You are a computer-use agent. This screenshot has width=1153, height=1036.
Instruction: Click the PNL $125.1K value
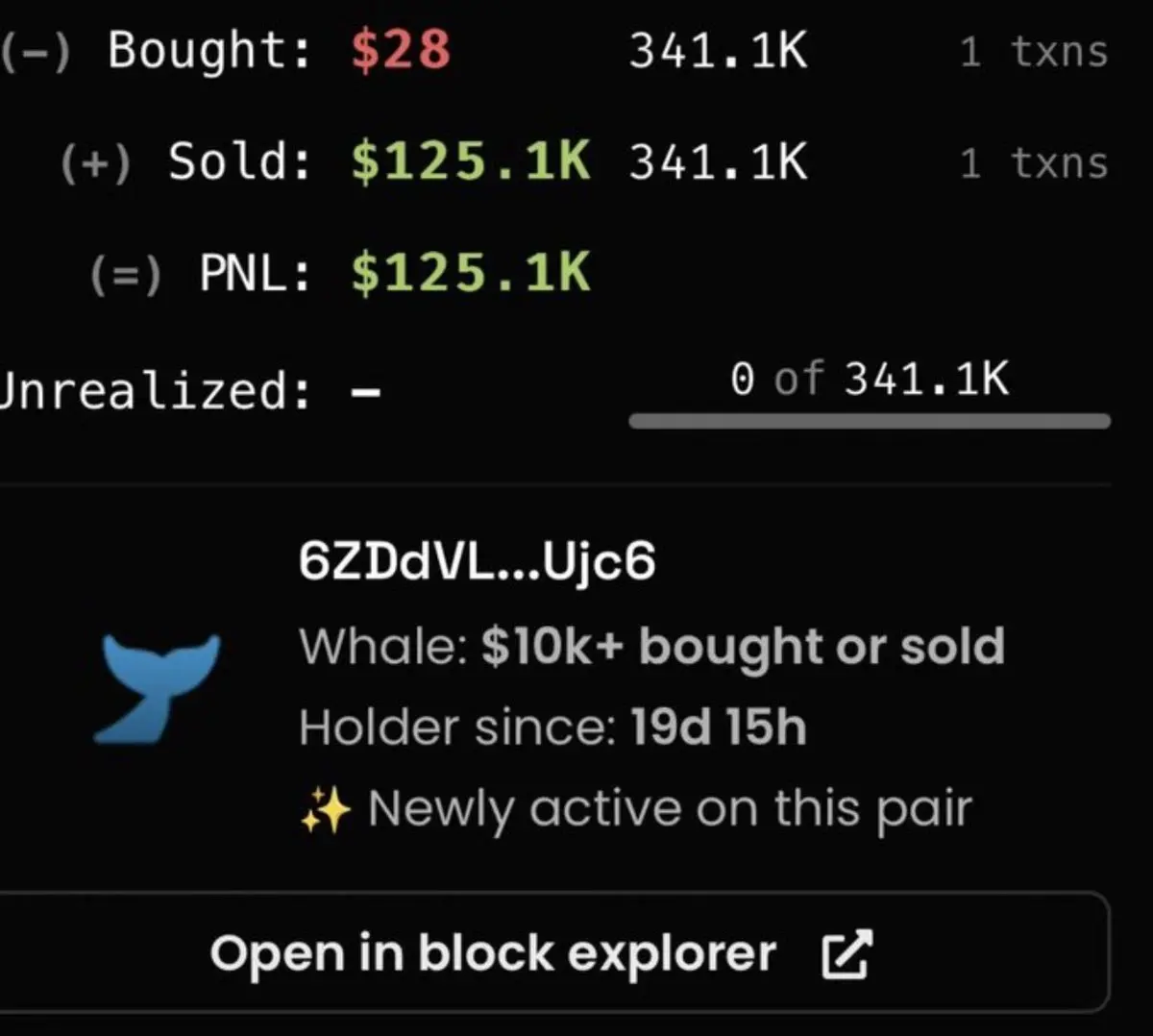[471, 273]
